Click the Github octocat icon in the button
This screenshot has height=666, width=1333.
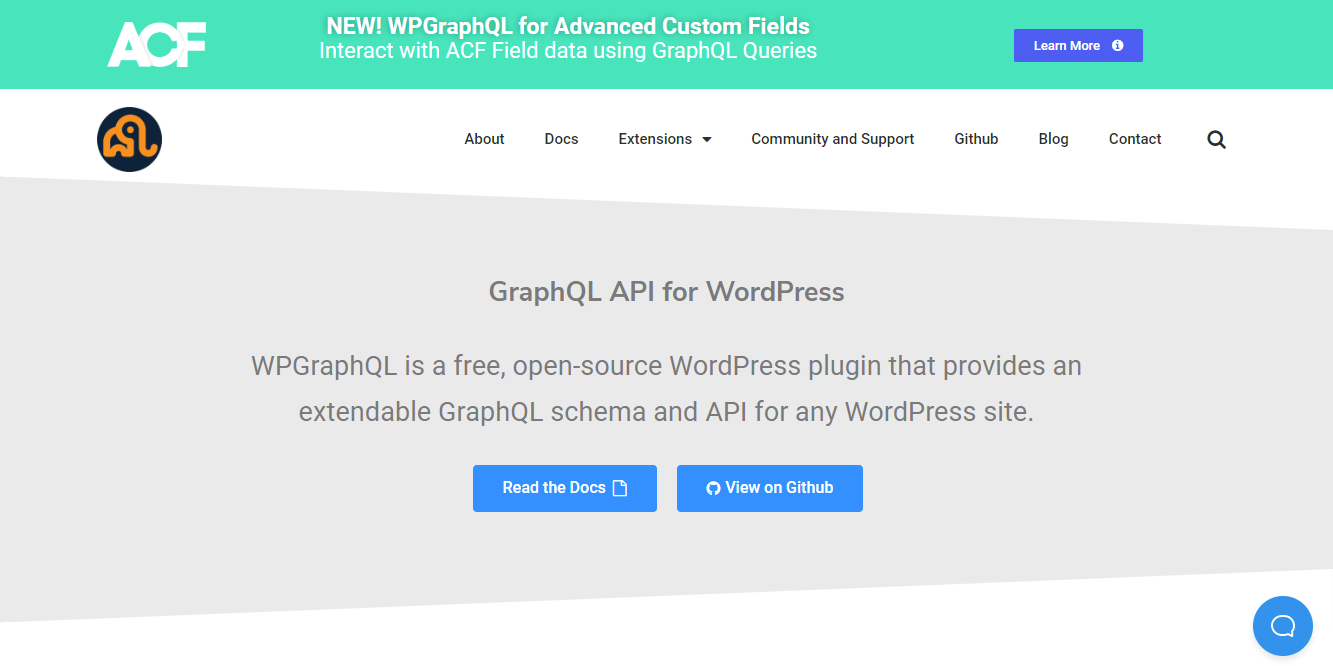tap(713, 488)
